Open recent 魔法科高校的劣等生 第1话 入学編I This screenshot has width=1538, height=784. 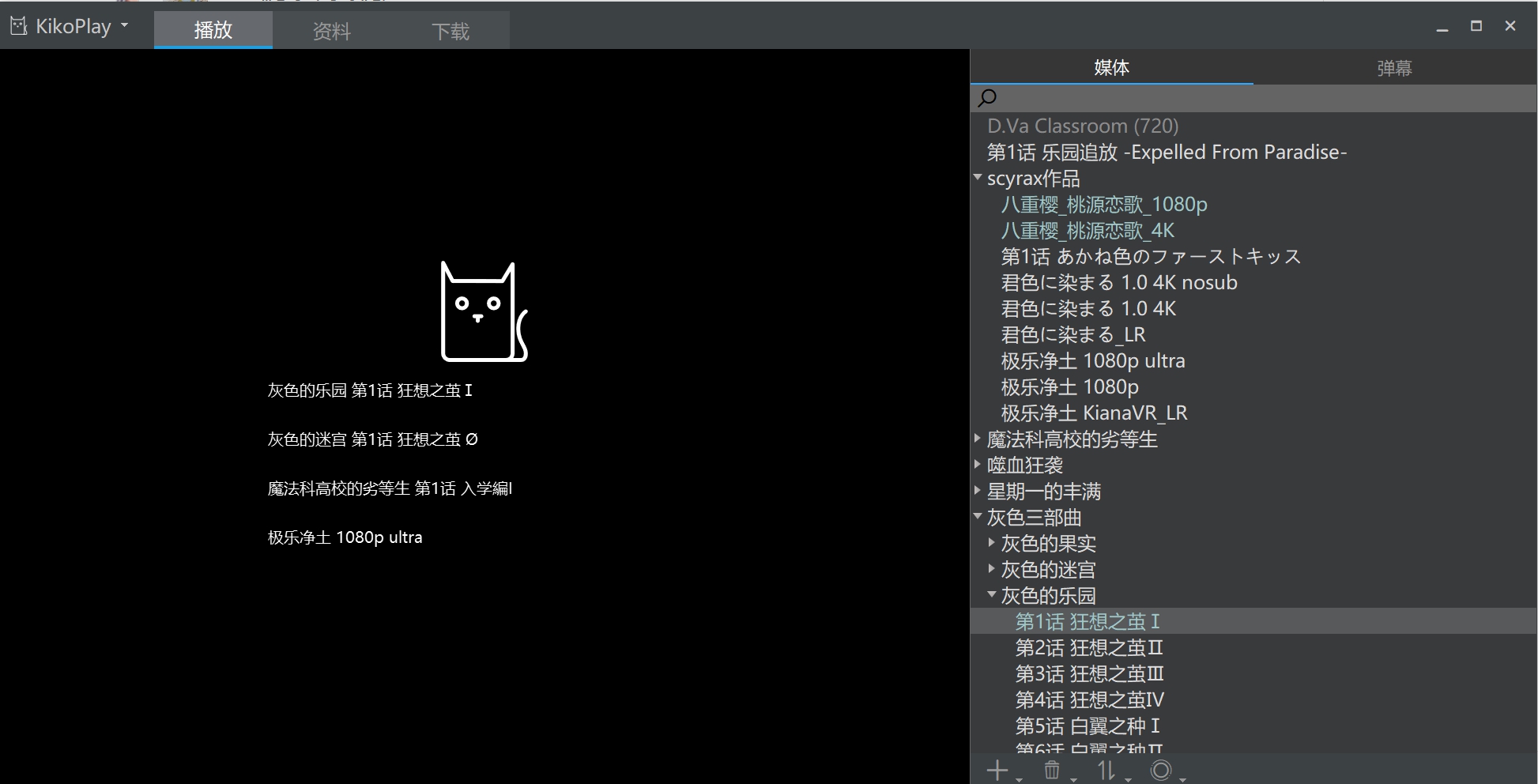point(390,488)
